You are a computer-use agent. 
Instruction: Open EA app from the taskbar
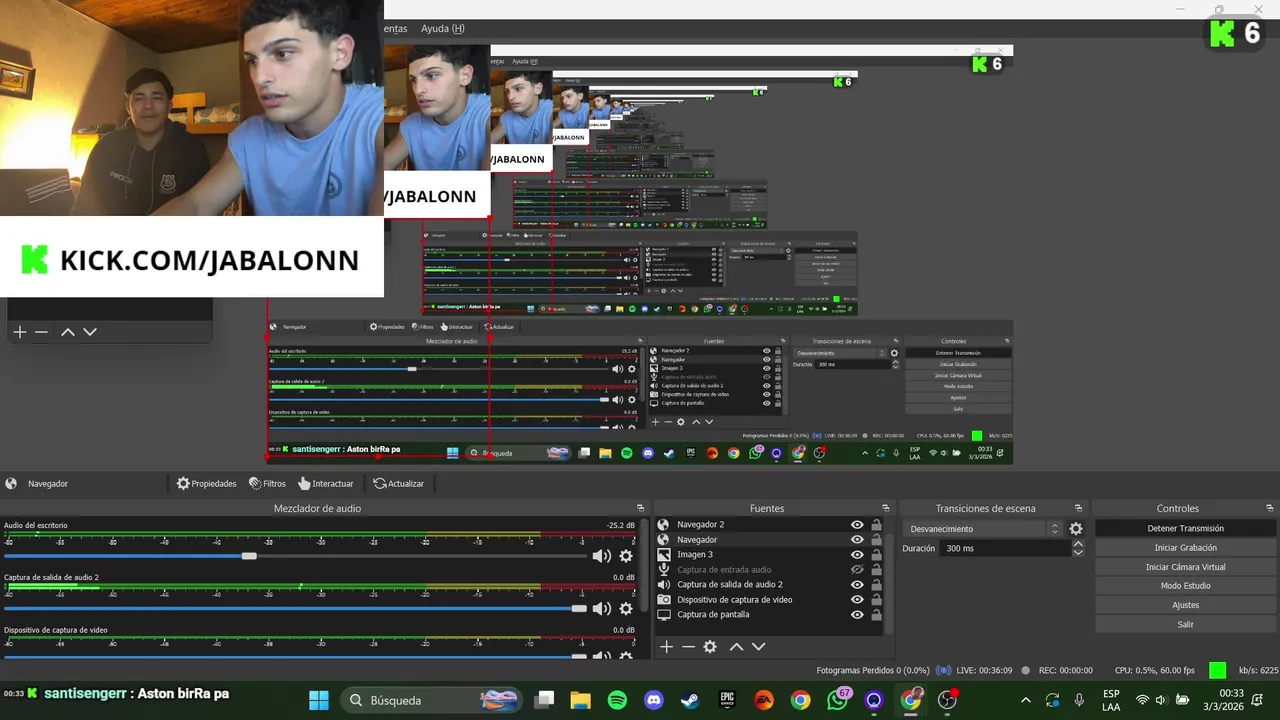[x=764, y=700]
